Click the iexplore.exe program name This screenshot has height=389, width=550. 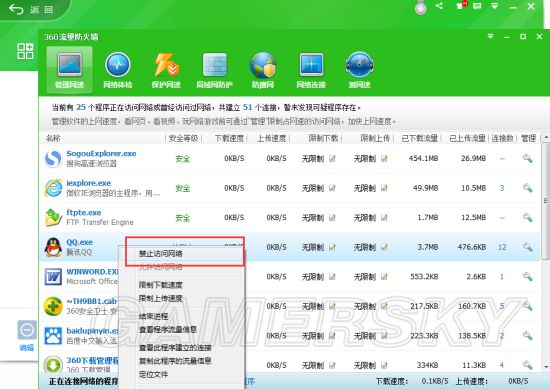pos(88,183)
